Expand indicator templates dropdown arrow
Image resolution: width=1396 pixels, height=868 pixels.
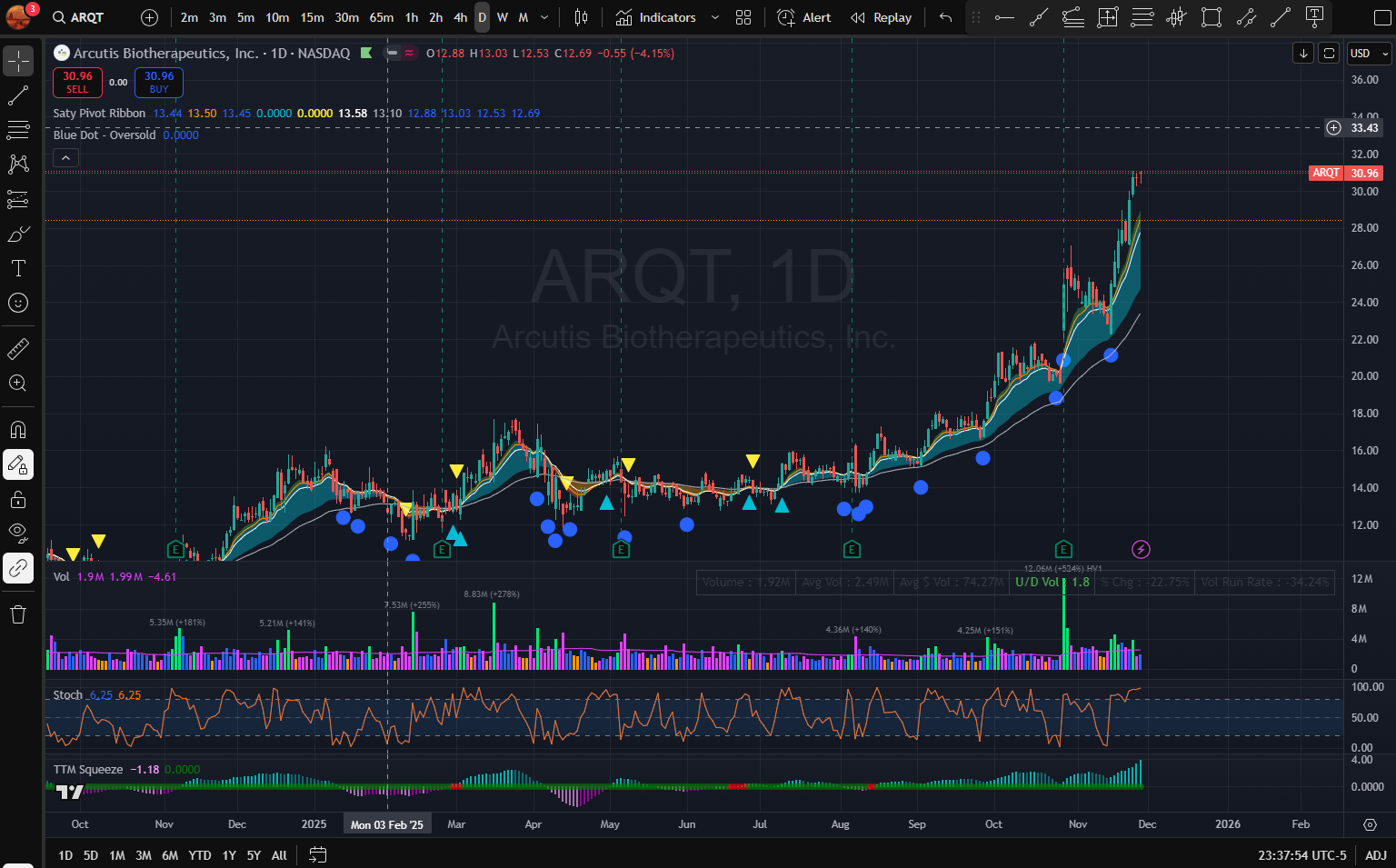point(715,17)
